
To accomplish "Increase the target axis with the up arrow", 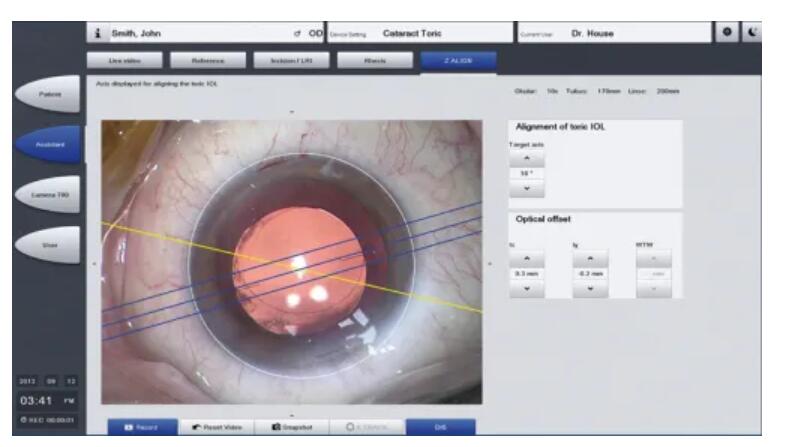I will (x=527, y=159).
